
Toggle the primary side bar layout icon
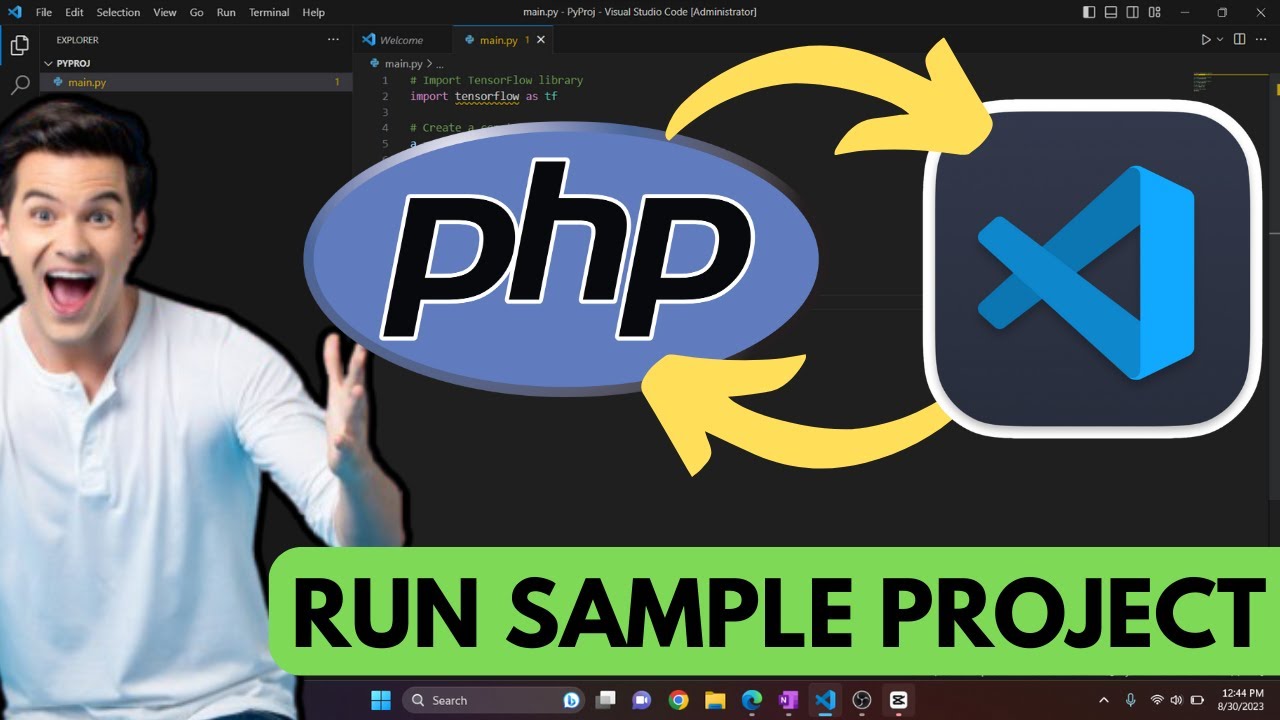(x=1089, y=12)
